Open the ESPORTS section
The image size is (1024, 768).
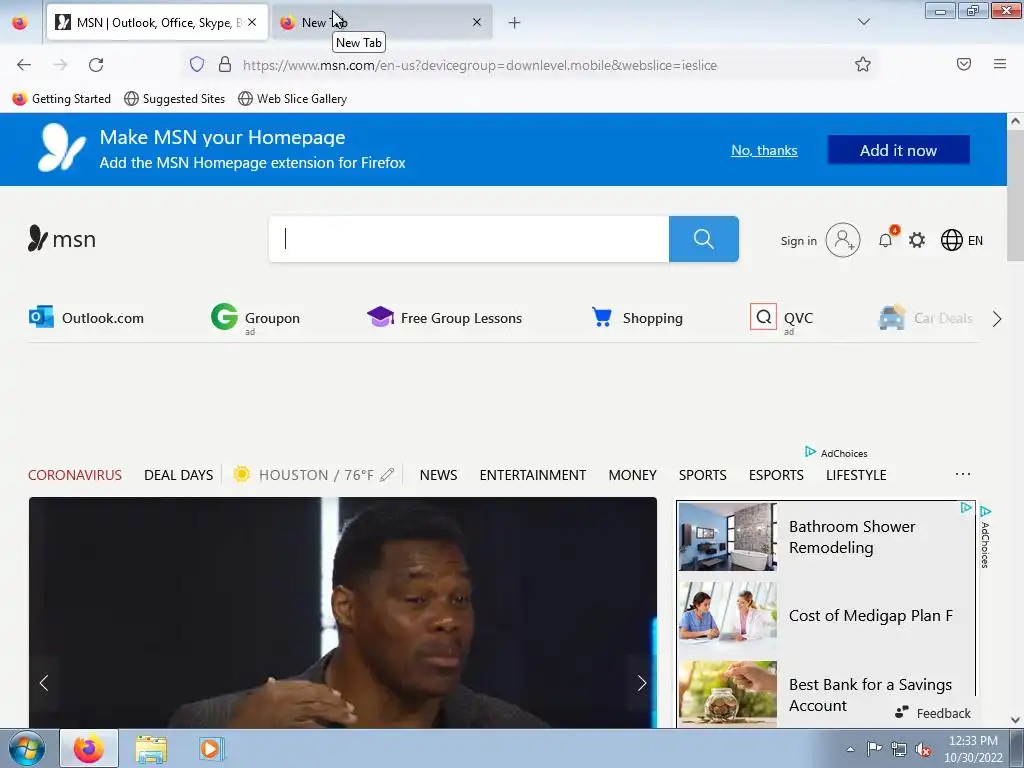click(x=776, y=475)
